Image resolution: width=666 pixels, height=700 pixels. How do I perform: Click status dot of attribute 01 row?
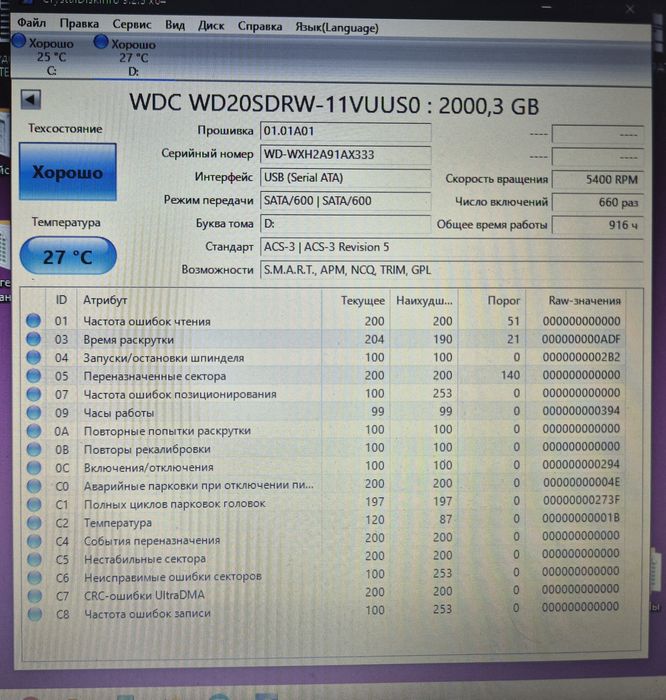pyautogui.click(x=33, y=321)
